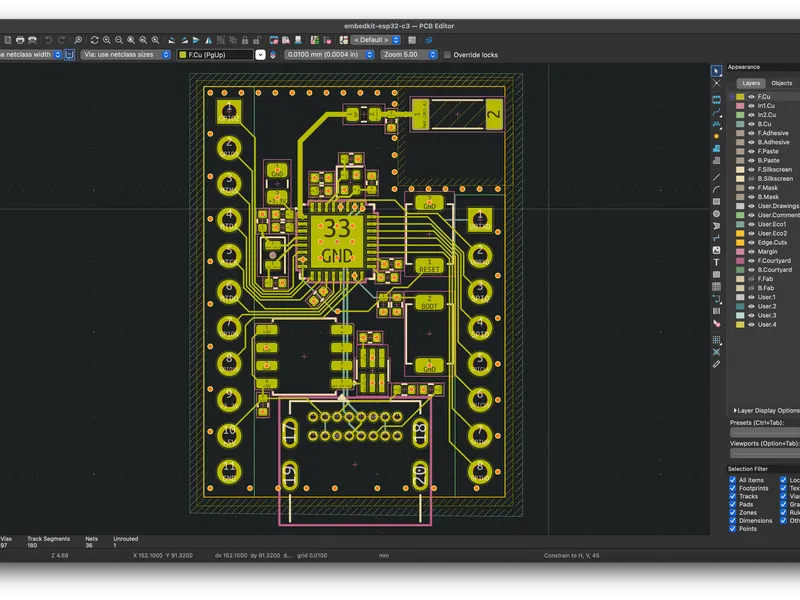Open Via: use netclass sizes dropdown
Screen dimensions: 800x600
[x=126, y=55]
